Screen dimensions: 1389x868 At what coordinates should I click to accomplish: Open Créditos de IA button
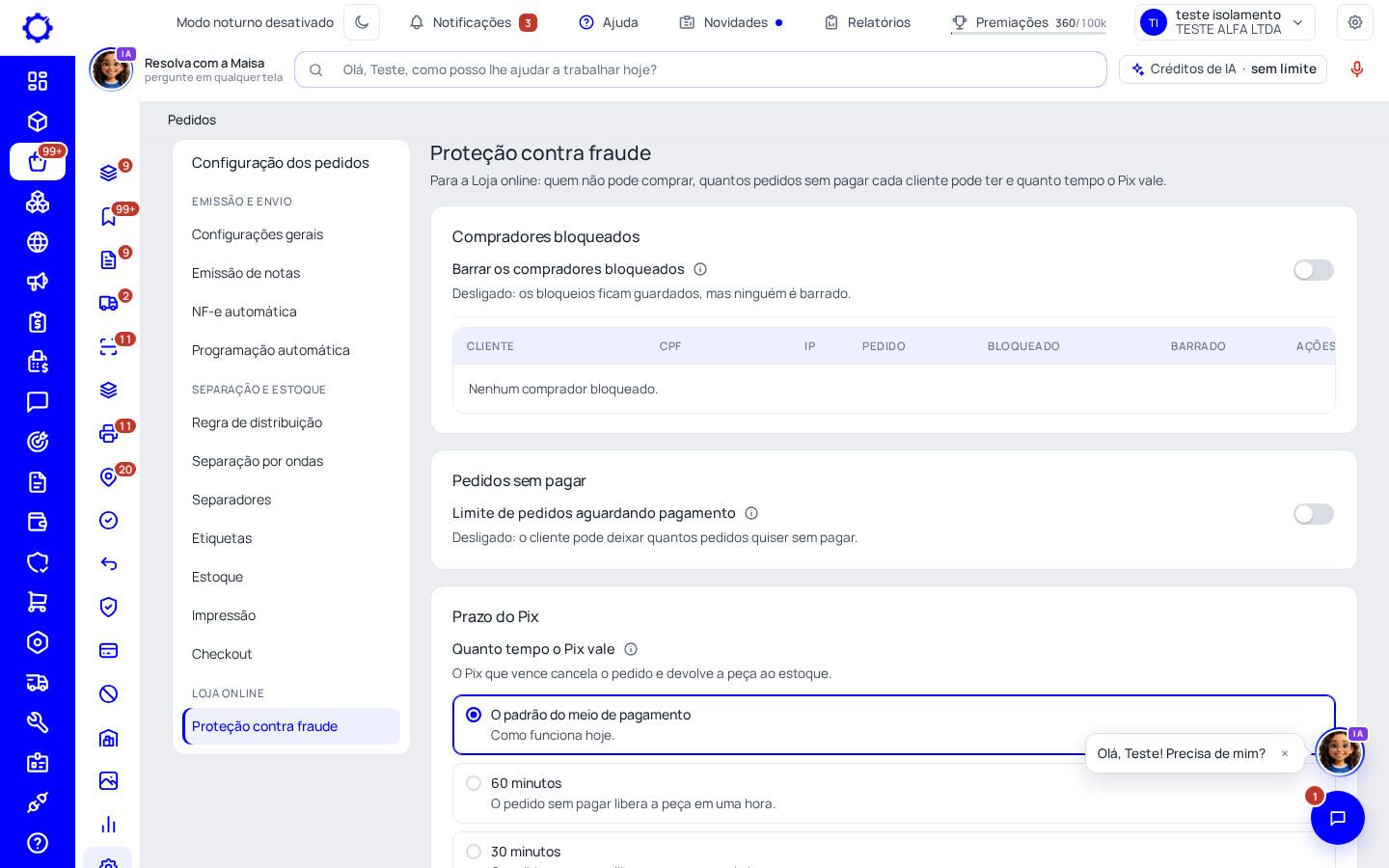1223,69
